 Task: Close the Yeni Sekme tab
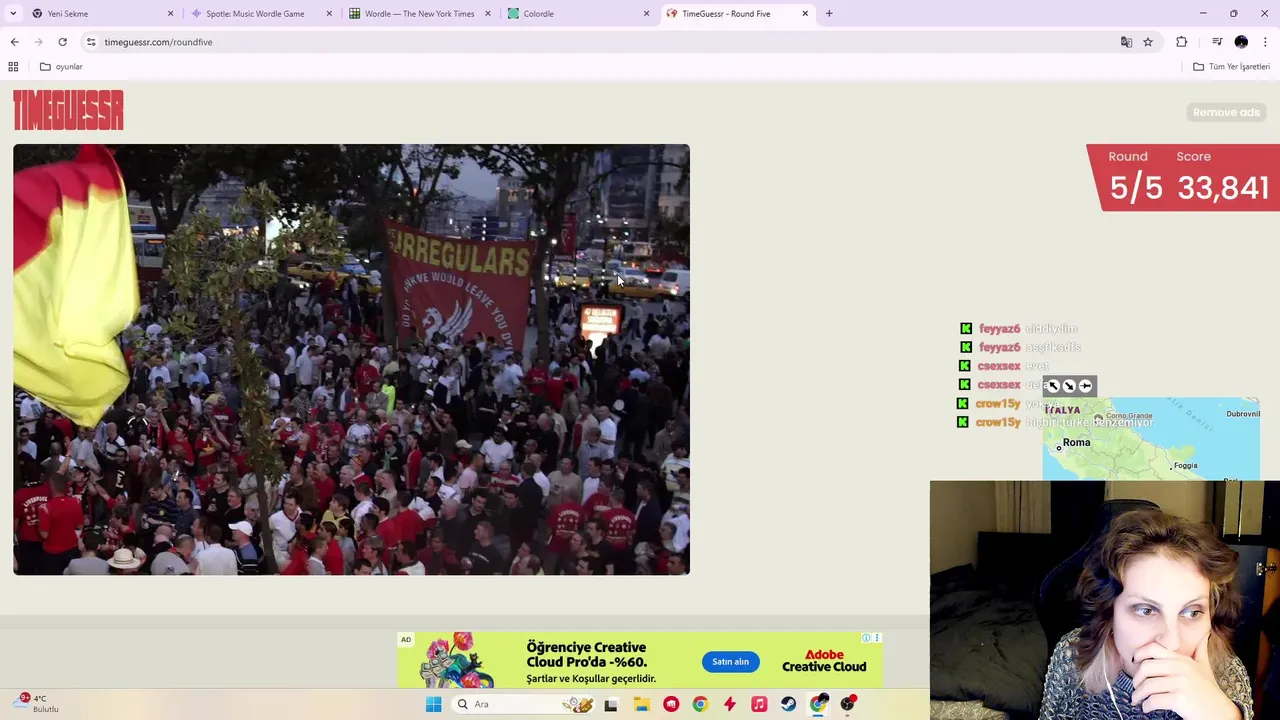[x=170, y=14]
